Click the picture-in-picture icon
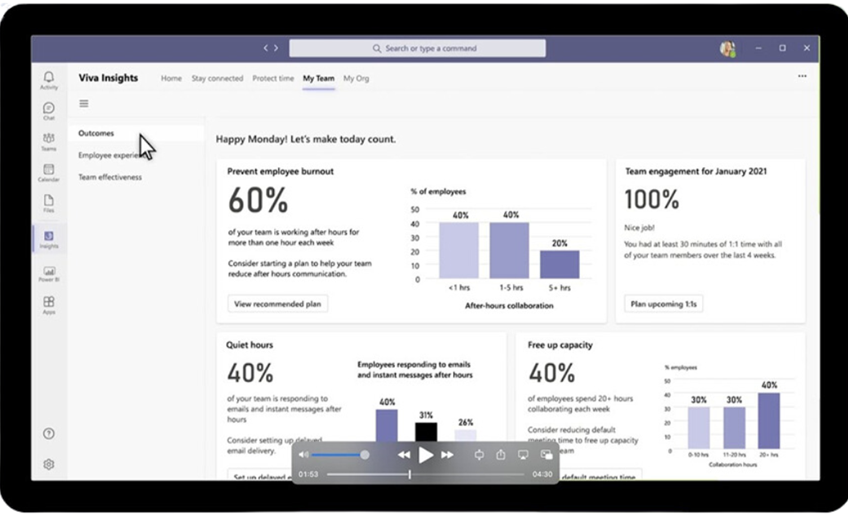The width and height of the screenshot is (848, 514). 546,455
